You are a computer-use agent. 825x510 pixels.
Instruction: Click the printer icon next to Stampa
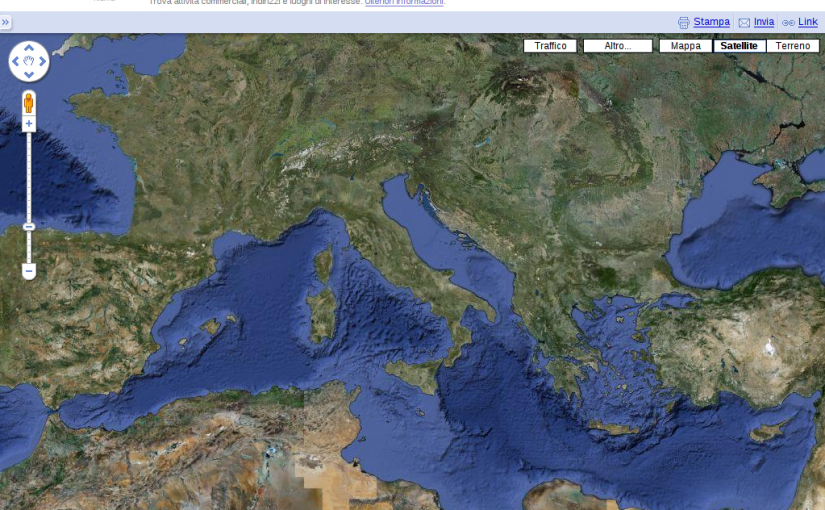pyautogui.click(x=683, y=23)
